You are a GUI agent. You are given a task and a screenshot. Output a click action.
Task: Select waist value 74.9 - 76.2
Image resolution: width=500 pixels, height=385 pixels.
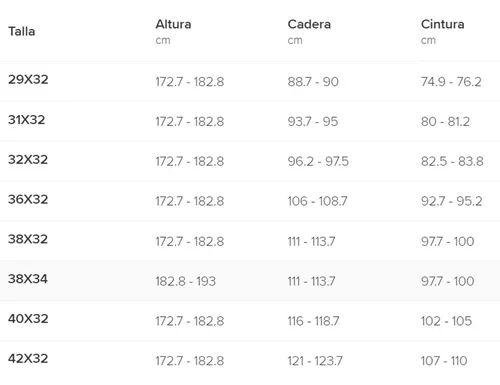[x=451, y=82]
